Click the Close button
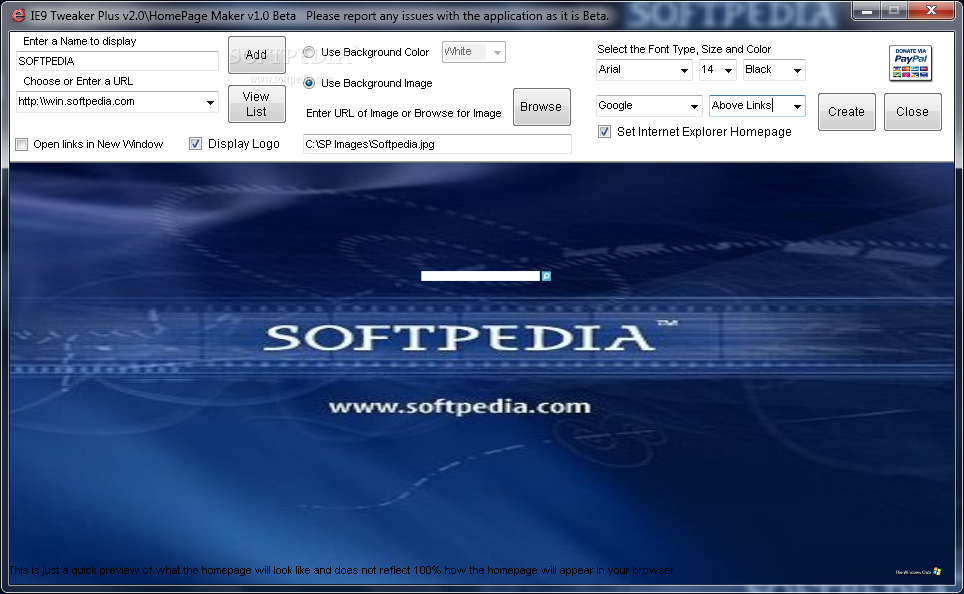Image resolution: width=964 pixels, height=594 pixels. tap(912, 112)
